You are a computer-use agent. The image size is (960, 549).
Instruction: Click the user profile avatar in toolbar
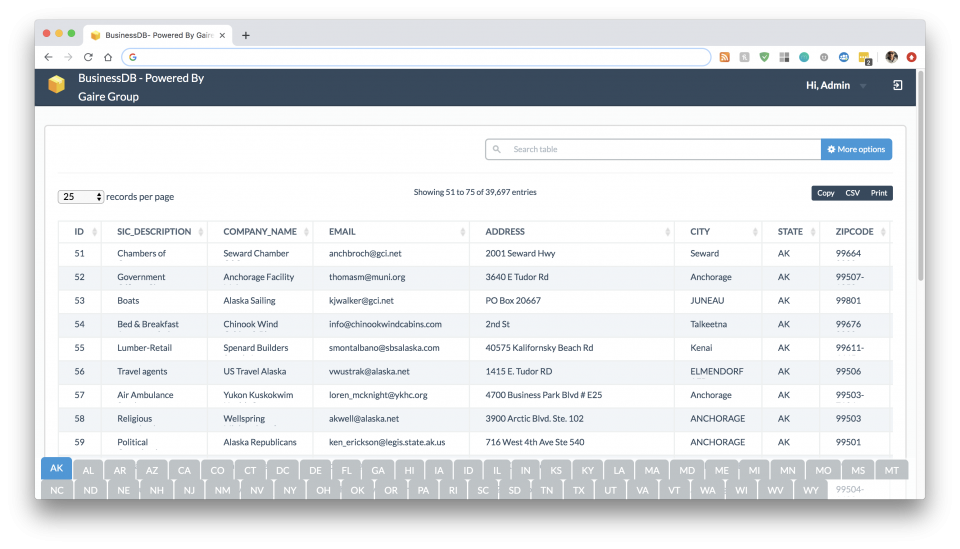point(891,57)
